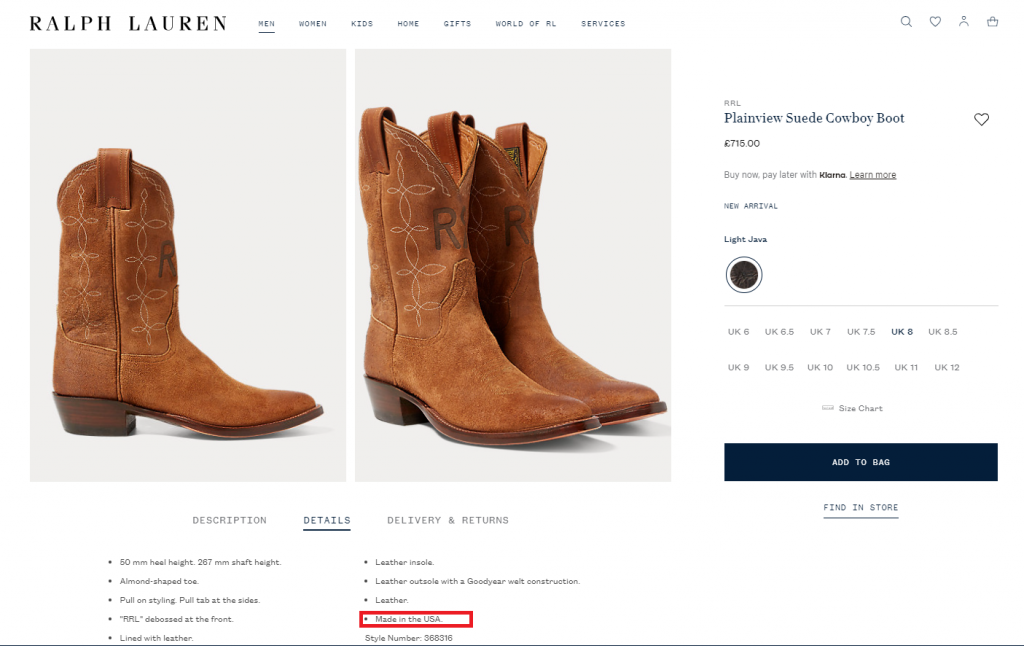The width and height of the screenshot is (1024, 651).
Task: Open the shopping bag icon
Action: click(992, 22)
